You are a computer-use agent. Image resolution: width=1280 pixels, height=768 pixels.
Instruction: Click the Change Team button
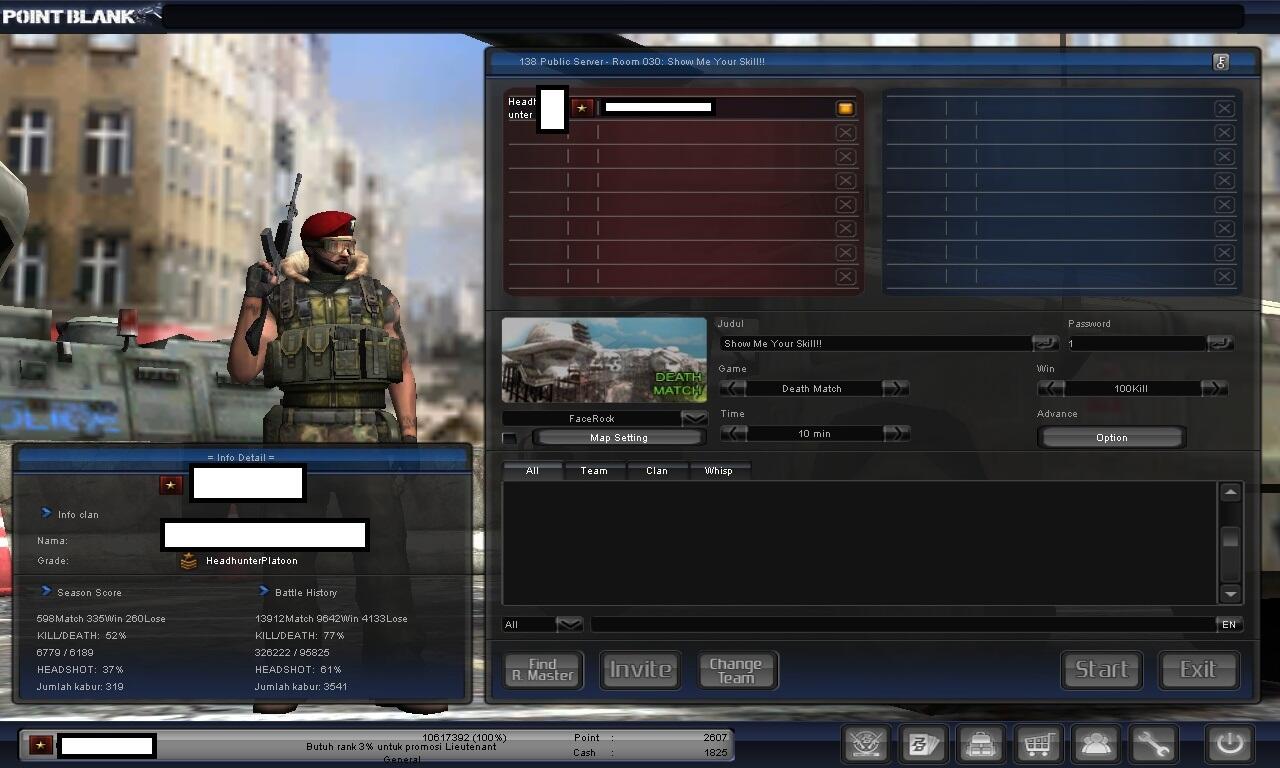pyautogui.click(x=736, y=670)
